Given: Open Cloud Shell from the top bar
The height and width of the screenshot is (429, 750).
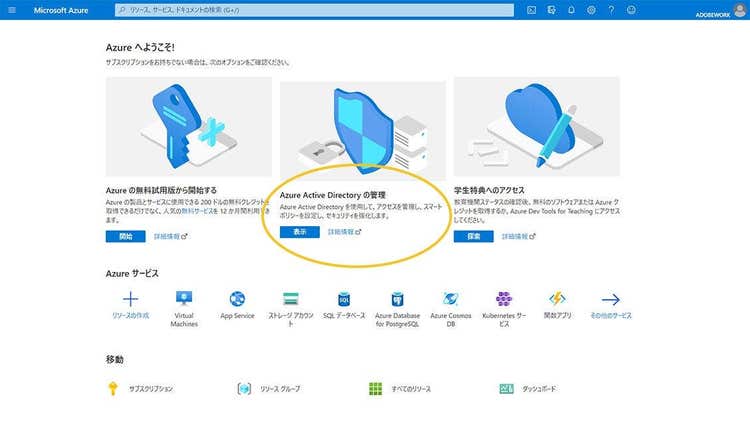Looking at the screenshot, I should (x=531, y=9).
